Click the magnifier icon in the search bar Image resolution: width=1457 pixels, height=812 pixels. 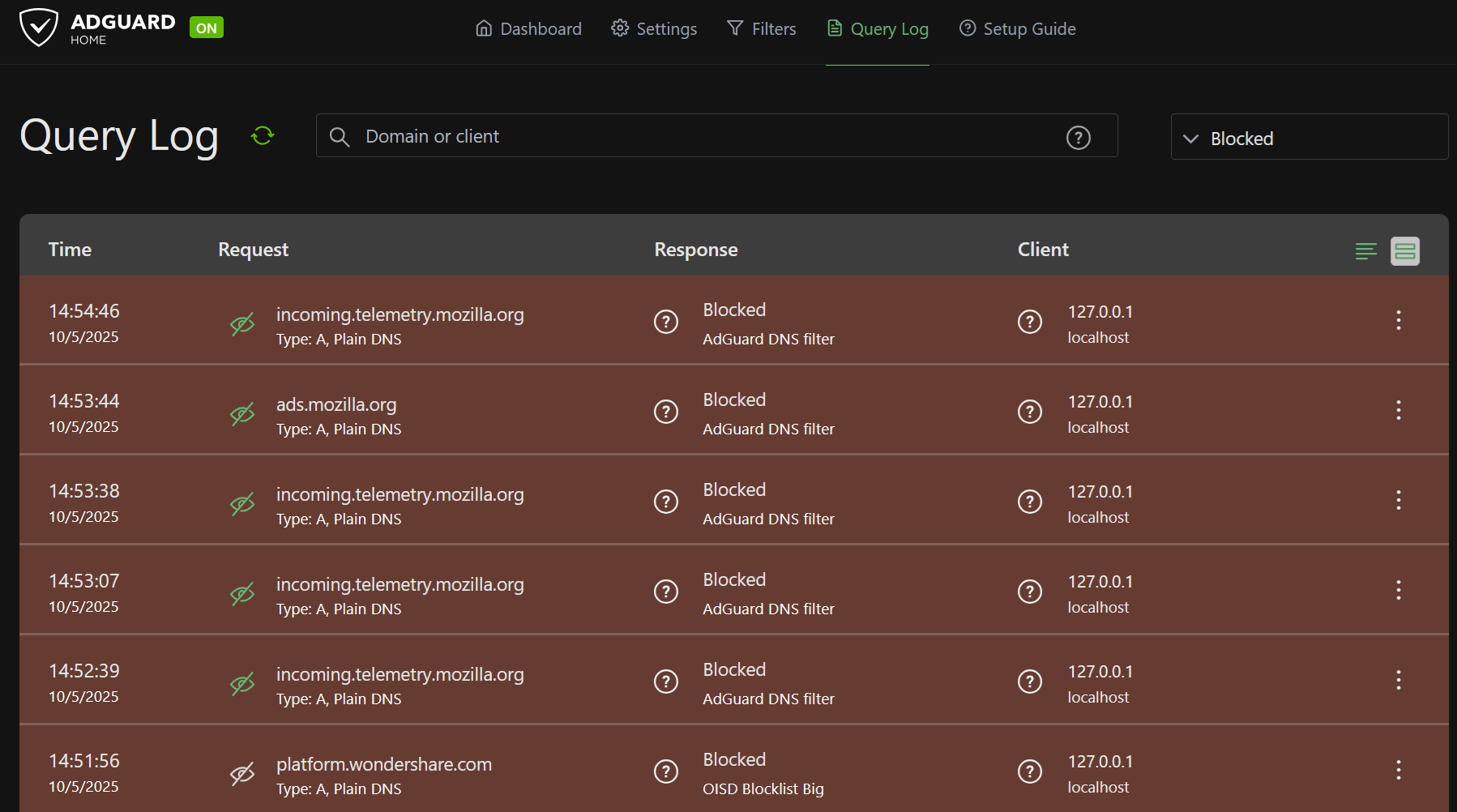[x=340, y=136]
